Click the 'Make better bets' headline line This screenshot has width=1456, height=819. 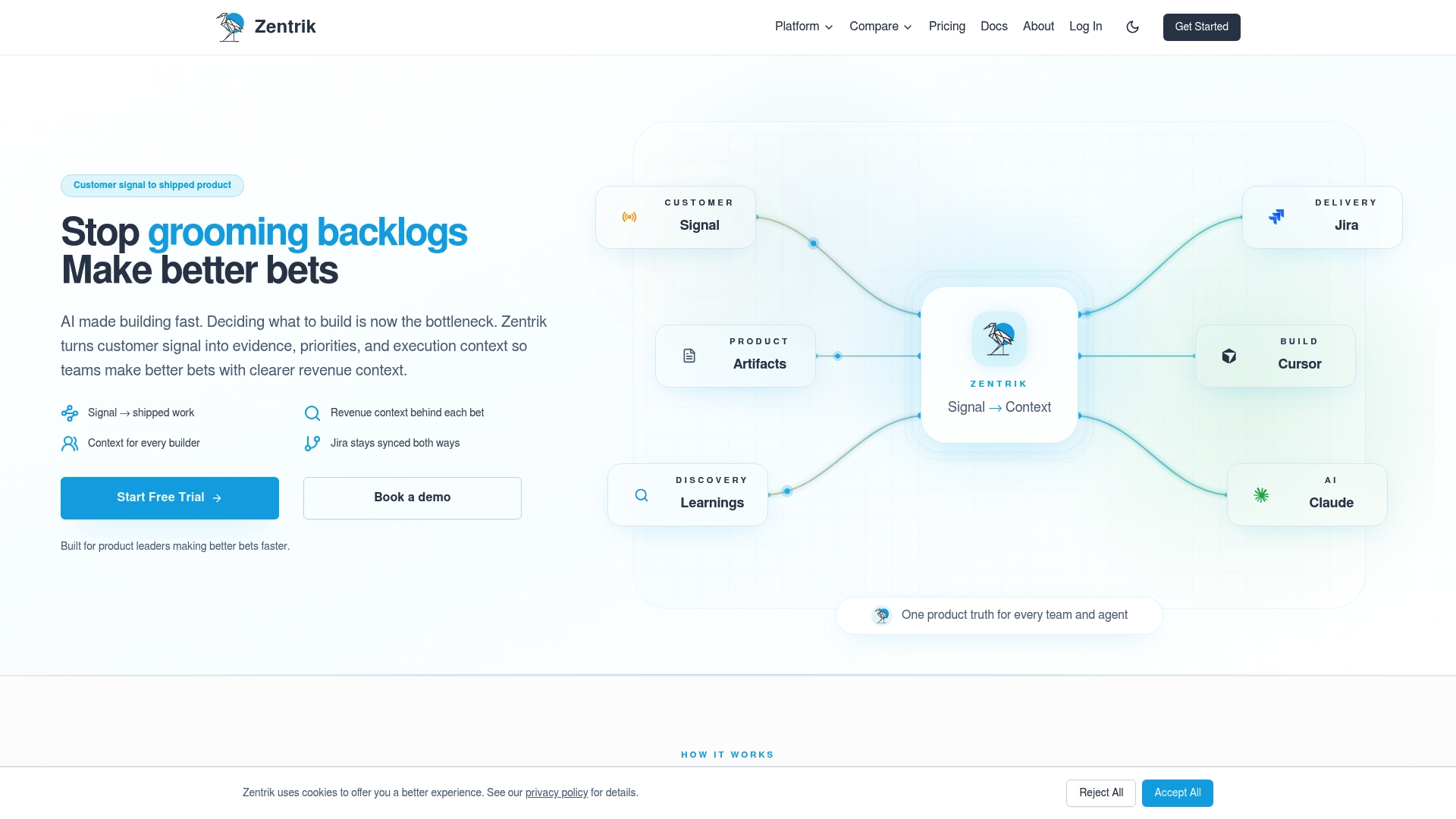199,271
